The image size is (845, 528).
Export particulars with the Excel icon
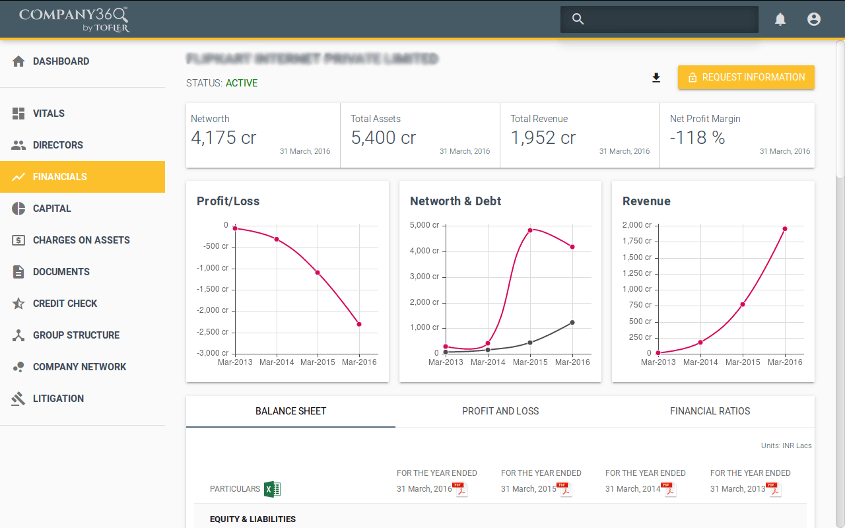coord(272,489)
